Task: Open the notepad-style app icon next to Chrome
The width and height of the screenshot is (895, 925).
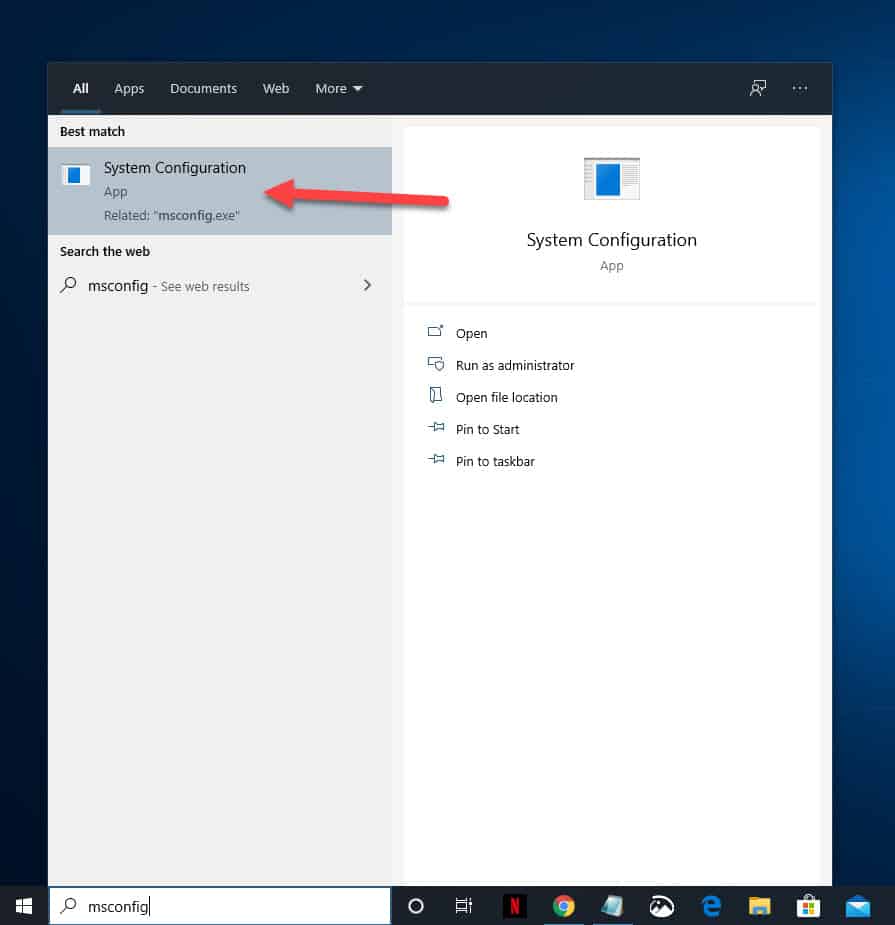Action: [612, 906]
